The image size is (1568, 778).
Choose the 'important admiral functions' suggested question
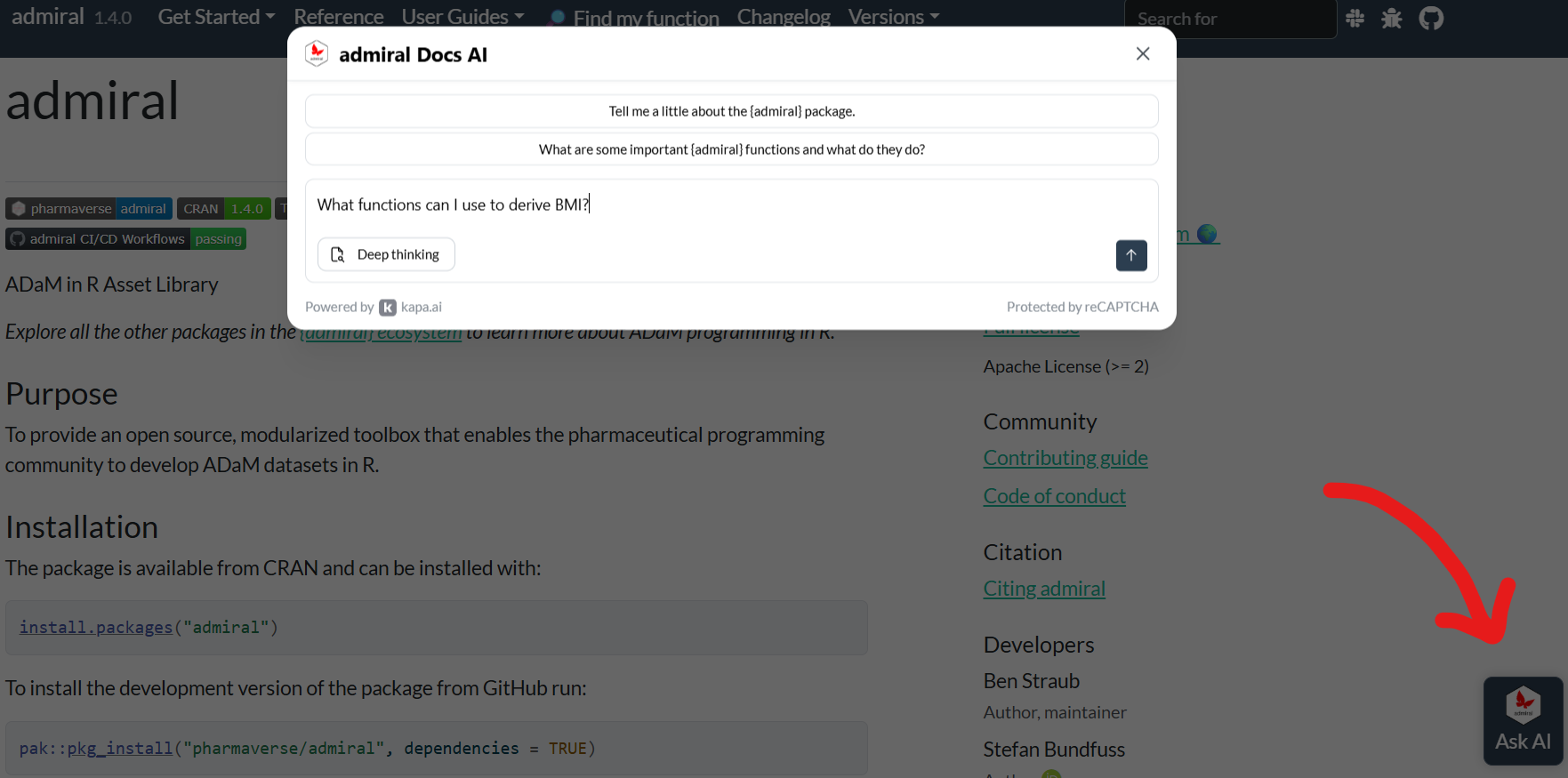731,149
